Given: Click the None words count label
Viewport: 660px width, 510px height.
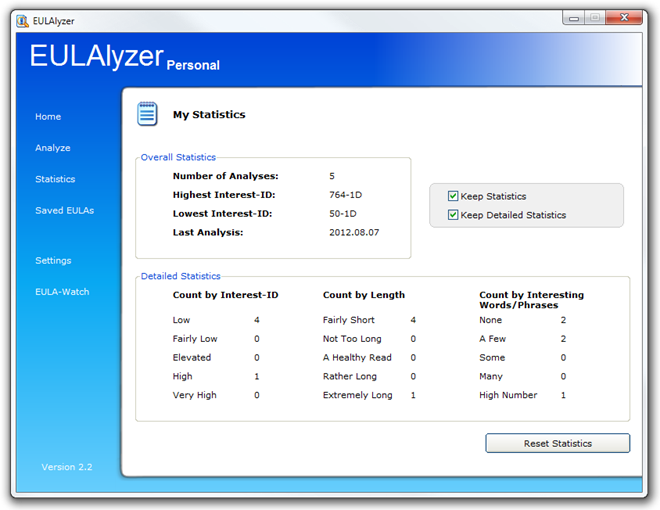Looking at the screenshot, I should point(490,320).
